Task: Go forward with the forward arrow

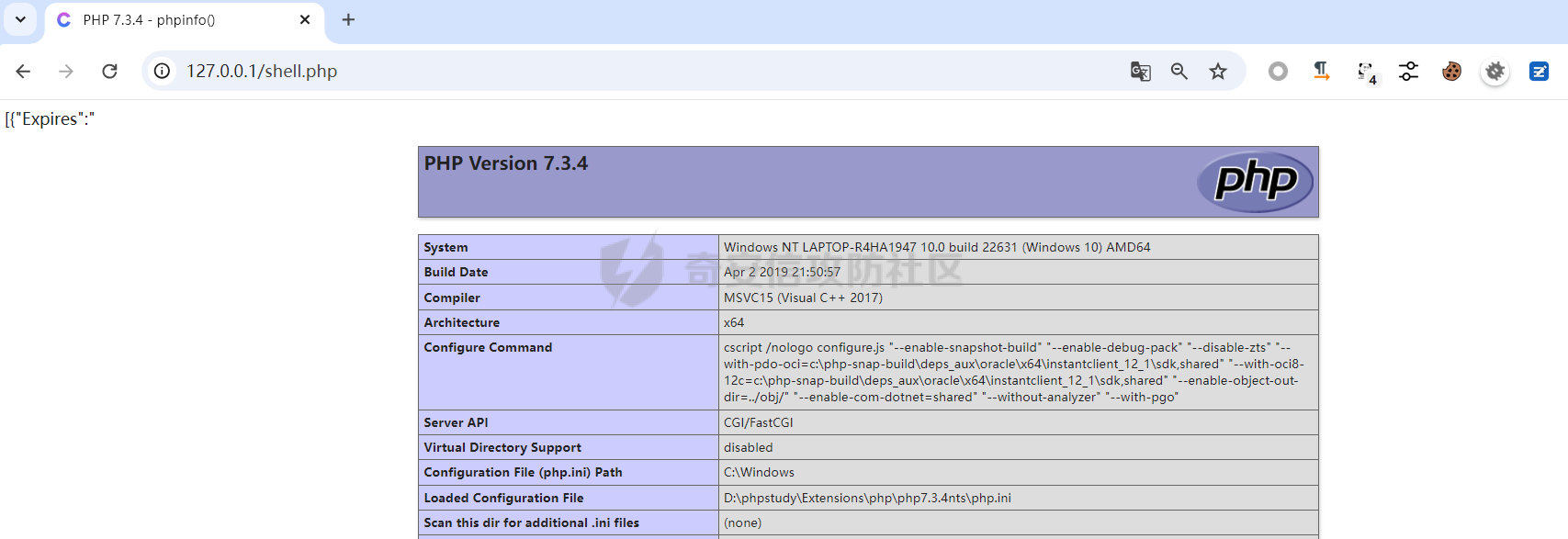Action: tap(66, 72)
